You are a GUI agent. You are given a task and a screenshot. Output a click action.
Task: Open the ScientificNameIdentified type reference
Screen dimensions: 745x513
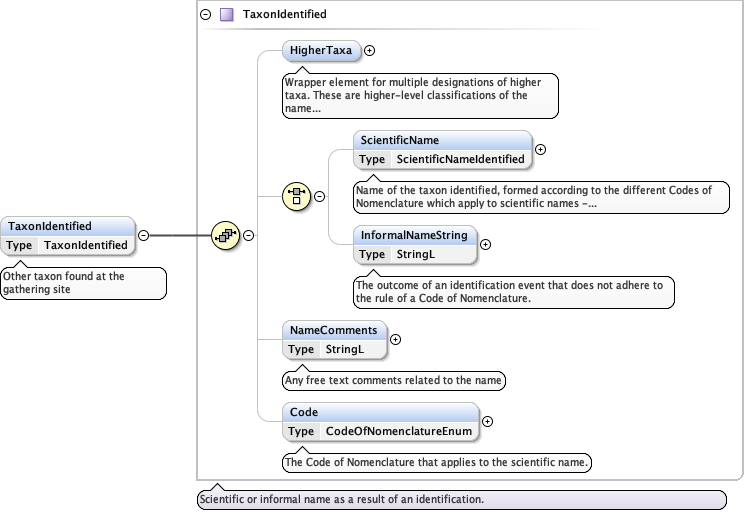point(460,159)
